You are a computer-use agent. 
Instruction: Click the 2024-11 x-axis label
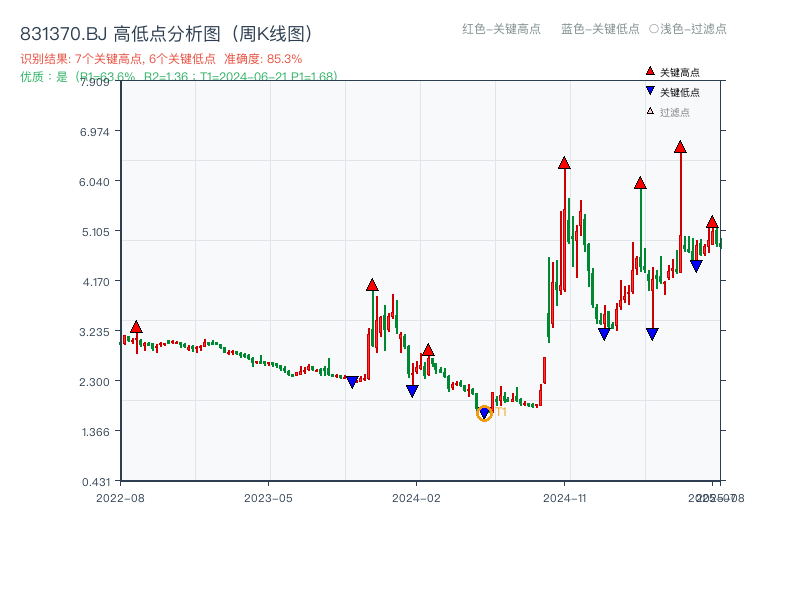click(564, 496)
